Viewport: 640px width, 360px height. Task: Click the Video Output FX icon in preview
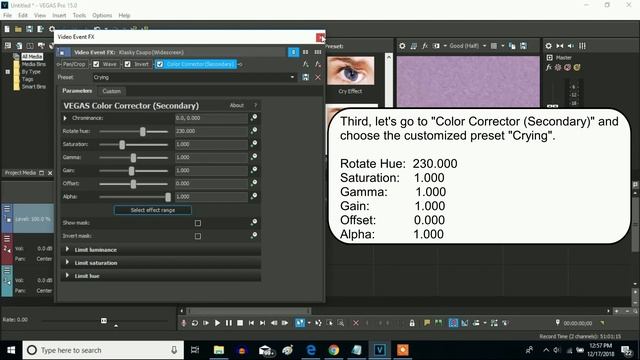(425, 46)
